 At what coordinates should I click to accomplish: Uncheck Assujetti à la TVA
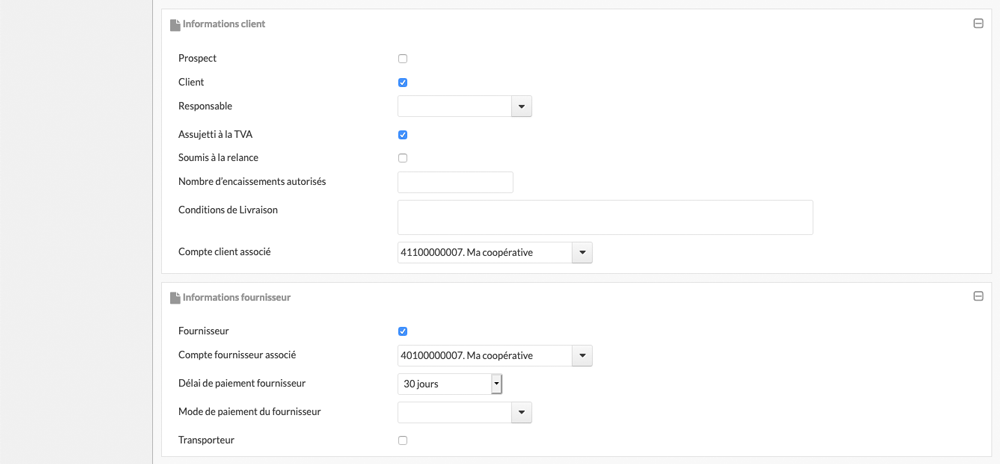coord(402,135)
